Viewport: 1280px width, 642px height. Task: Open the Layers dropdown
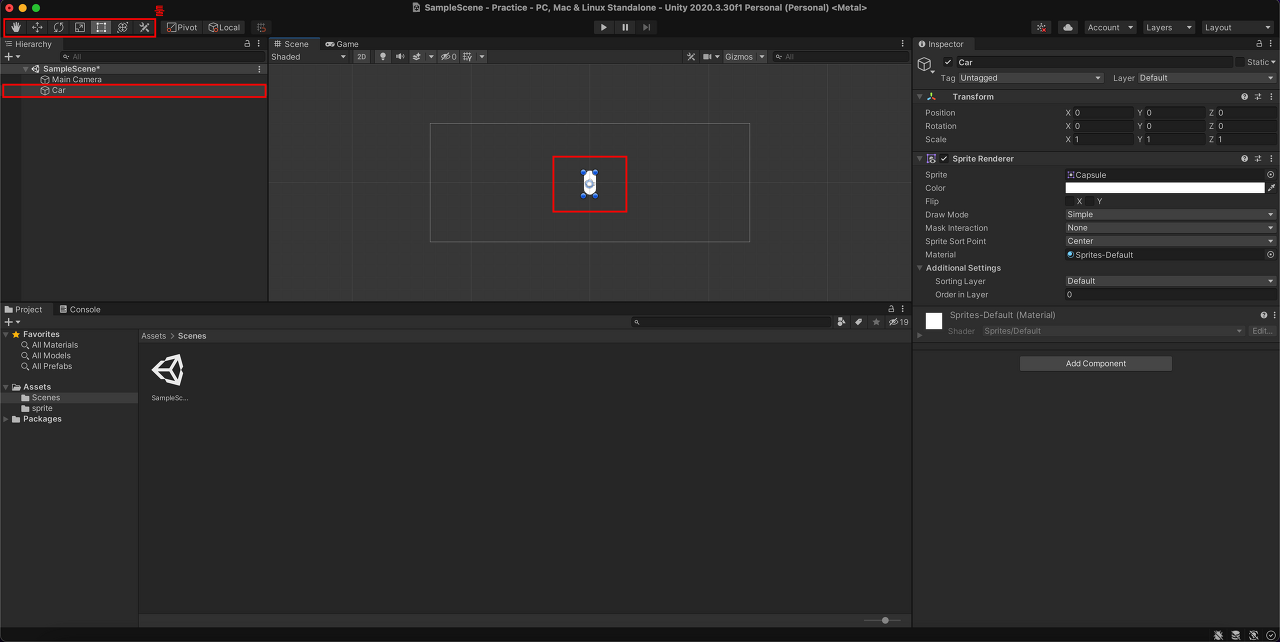1169,27
